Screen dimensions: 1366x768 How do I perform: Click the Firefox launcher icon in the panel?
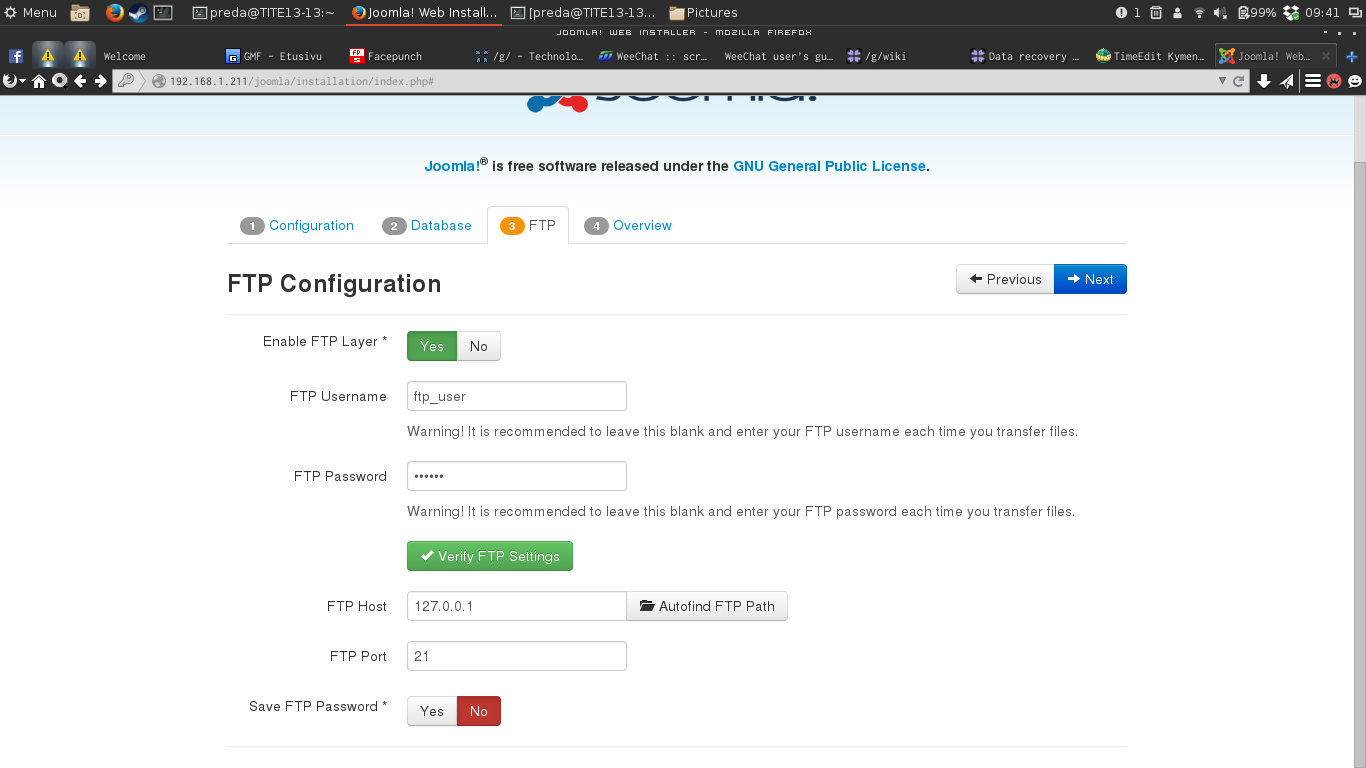pos(114,13)
